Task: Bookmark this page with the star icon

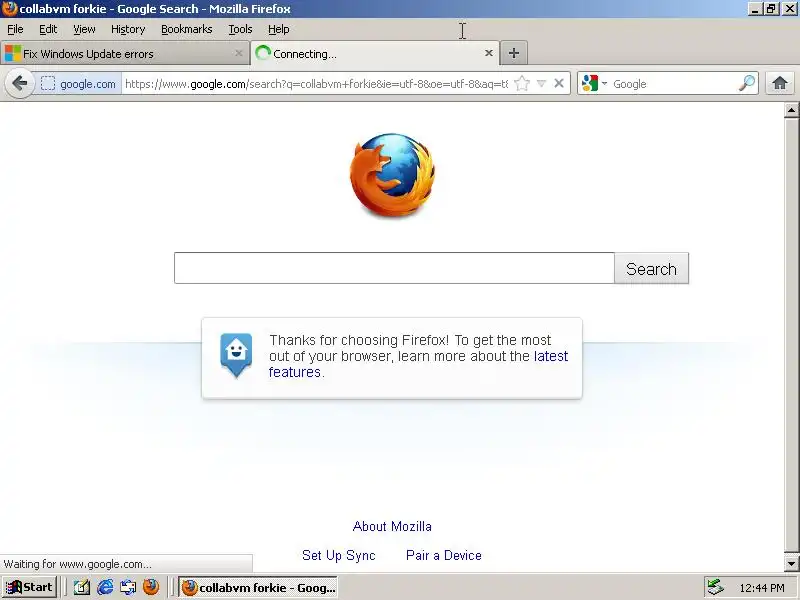Action: click(x=521, y=84)
